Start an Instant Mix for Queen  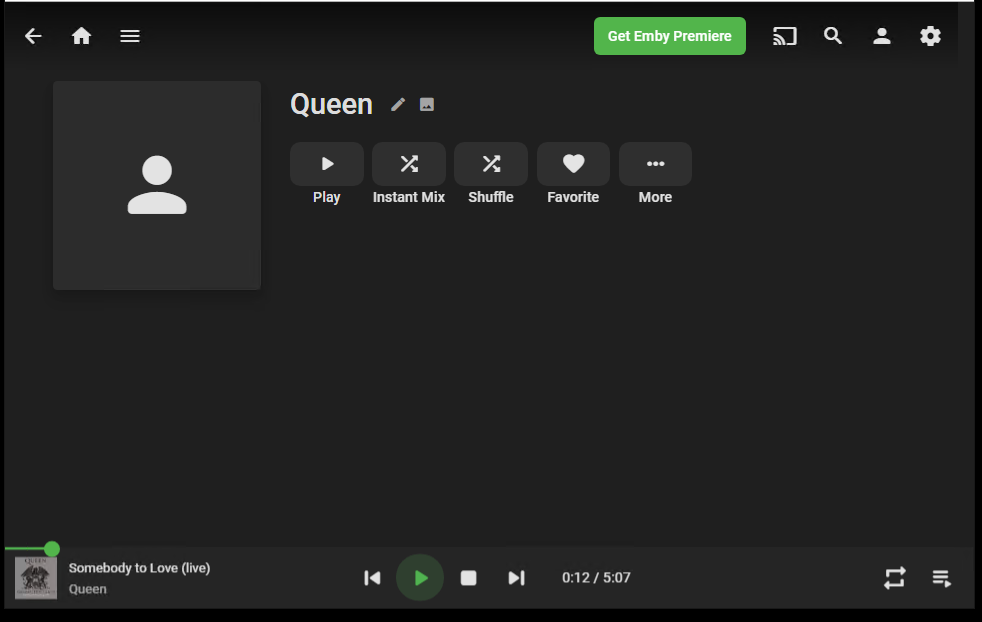click(409, 164)
